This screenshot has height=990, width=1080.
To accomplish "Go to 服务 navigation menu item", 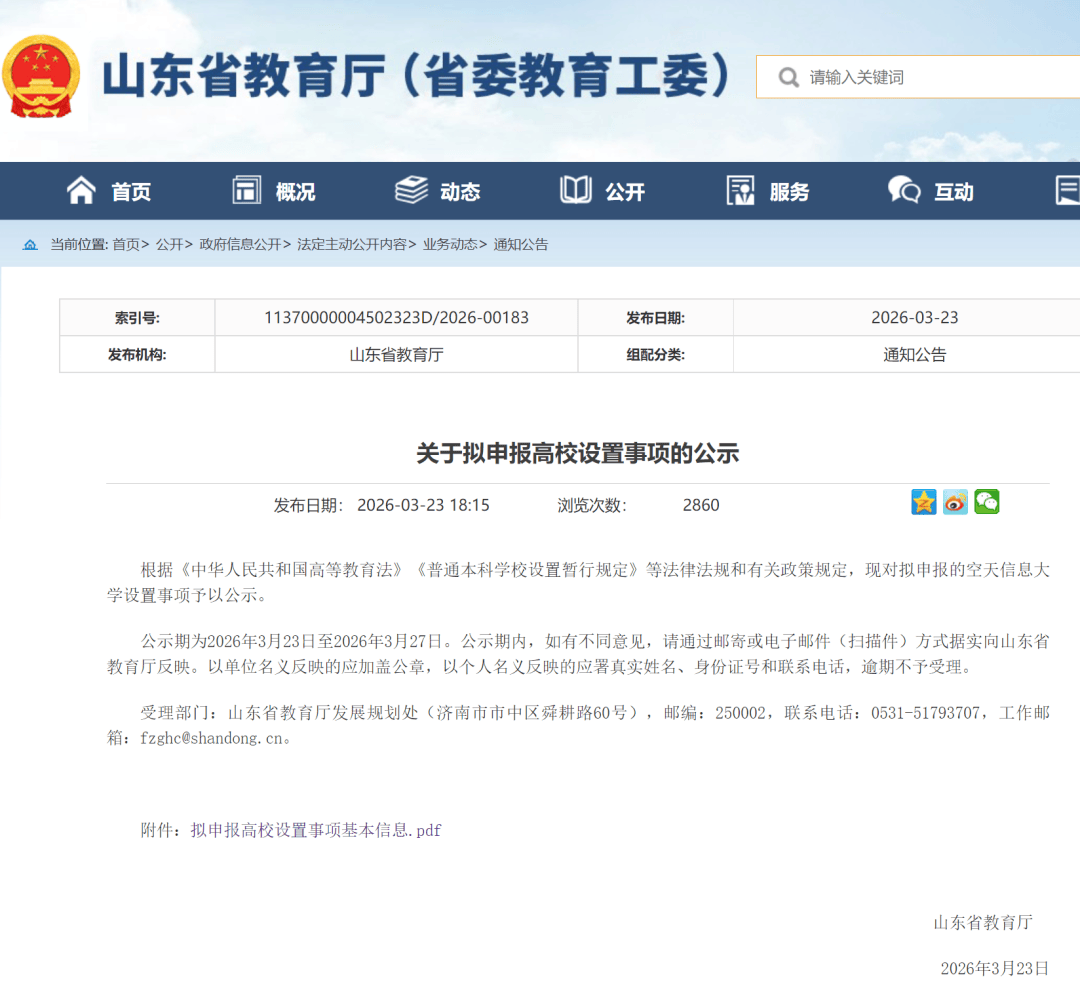I will (x=789, y=192).
